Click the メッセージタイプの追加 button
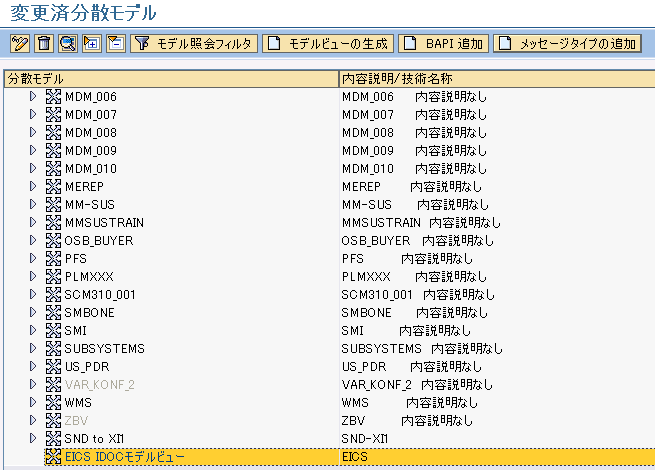 tap(568, 44)
